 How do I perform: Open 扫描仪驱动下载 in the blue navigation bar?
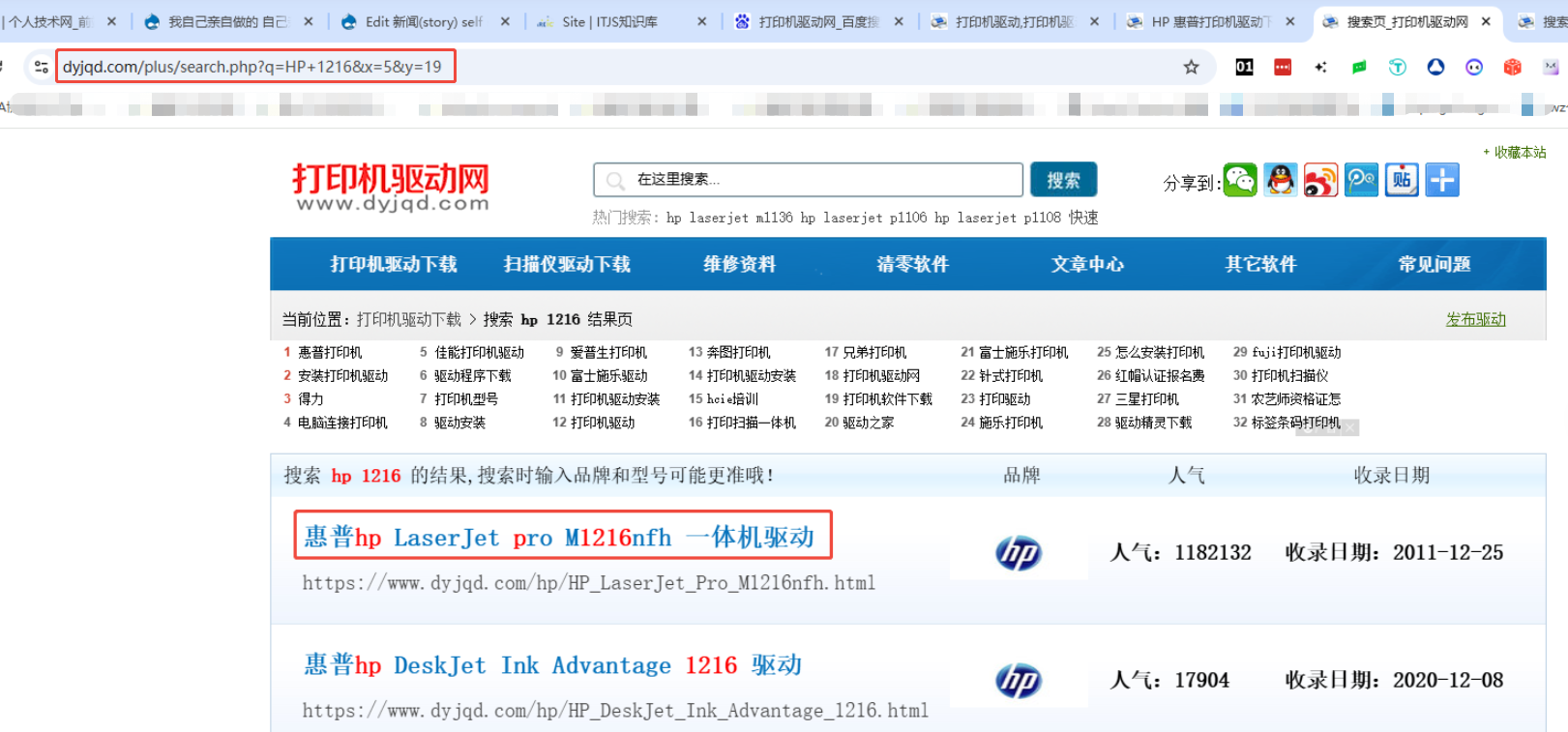click(567, 264)
